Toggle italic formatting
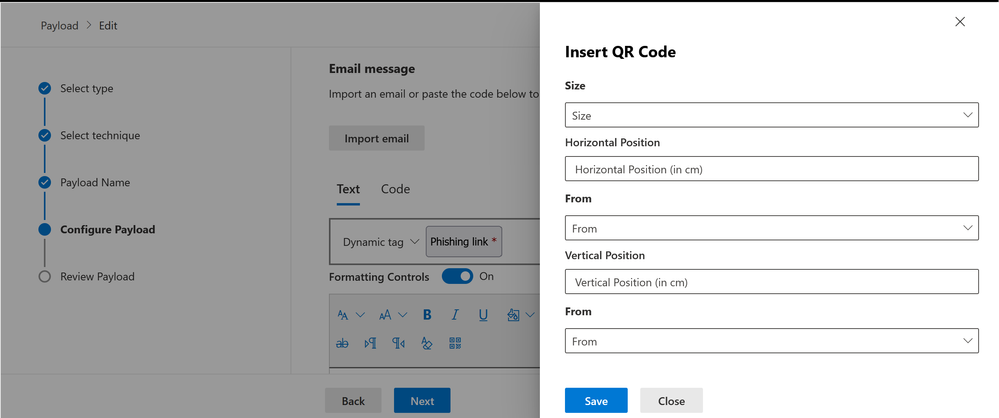Viewport: 999px width, 418px height. [455, 315]
